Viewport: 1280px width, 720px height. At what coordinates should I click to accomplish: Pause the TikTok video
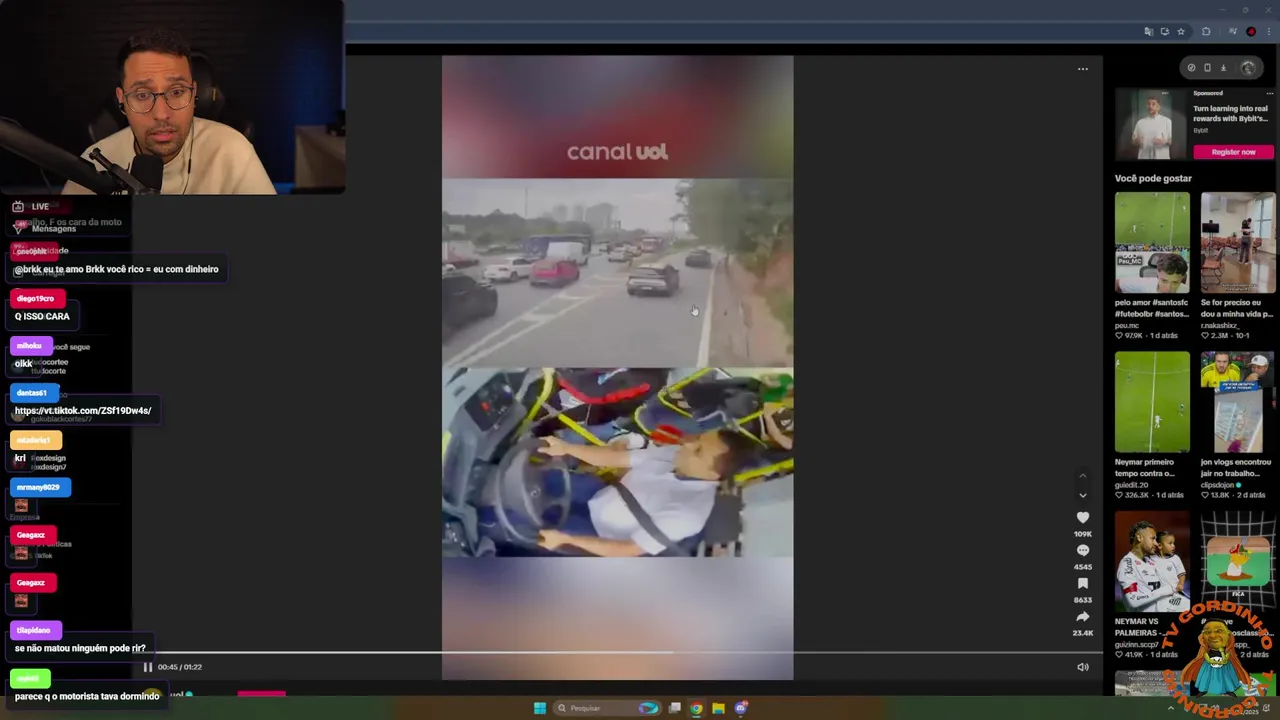point(147,667)
